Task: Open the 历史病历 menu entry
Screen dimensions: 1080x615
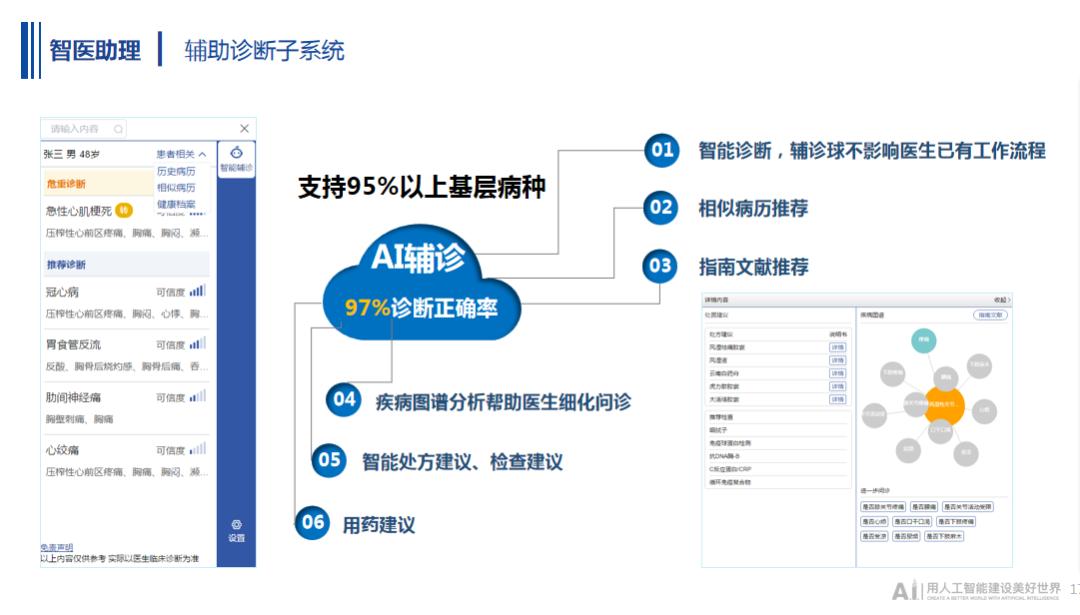Action: [177, 171]
